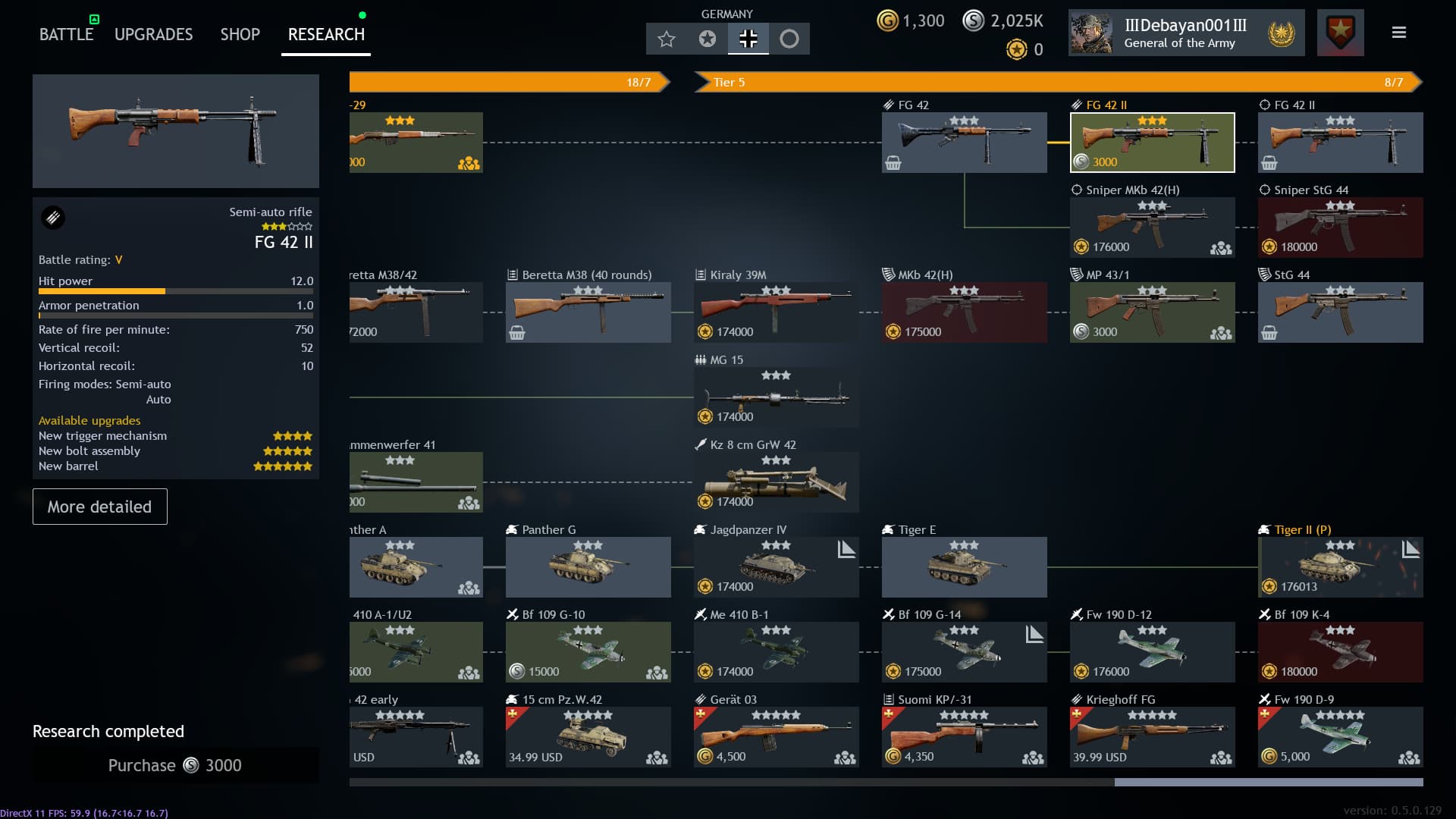Open the Debayan001 player profile

(1186, 33)
